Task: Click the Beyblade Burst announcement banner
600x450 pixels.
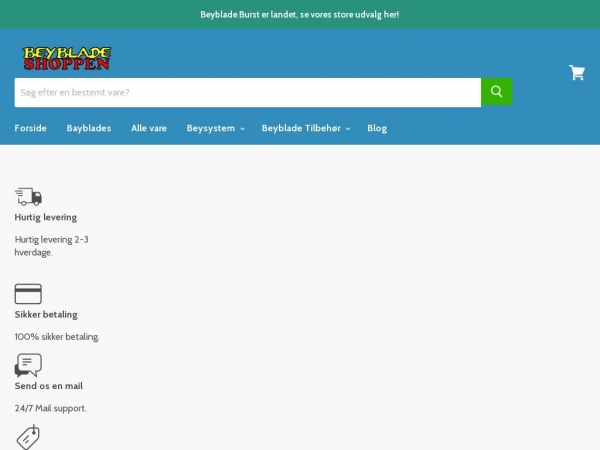Action: coord(300,15)
